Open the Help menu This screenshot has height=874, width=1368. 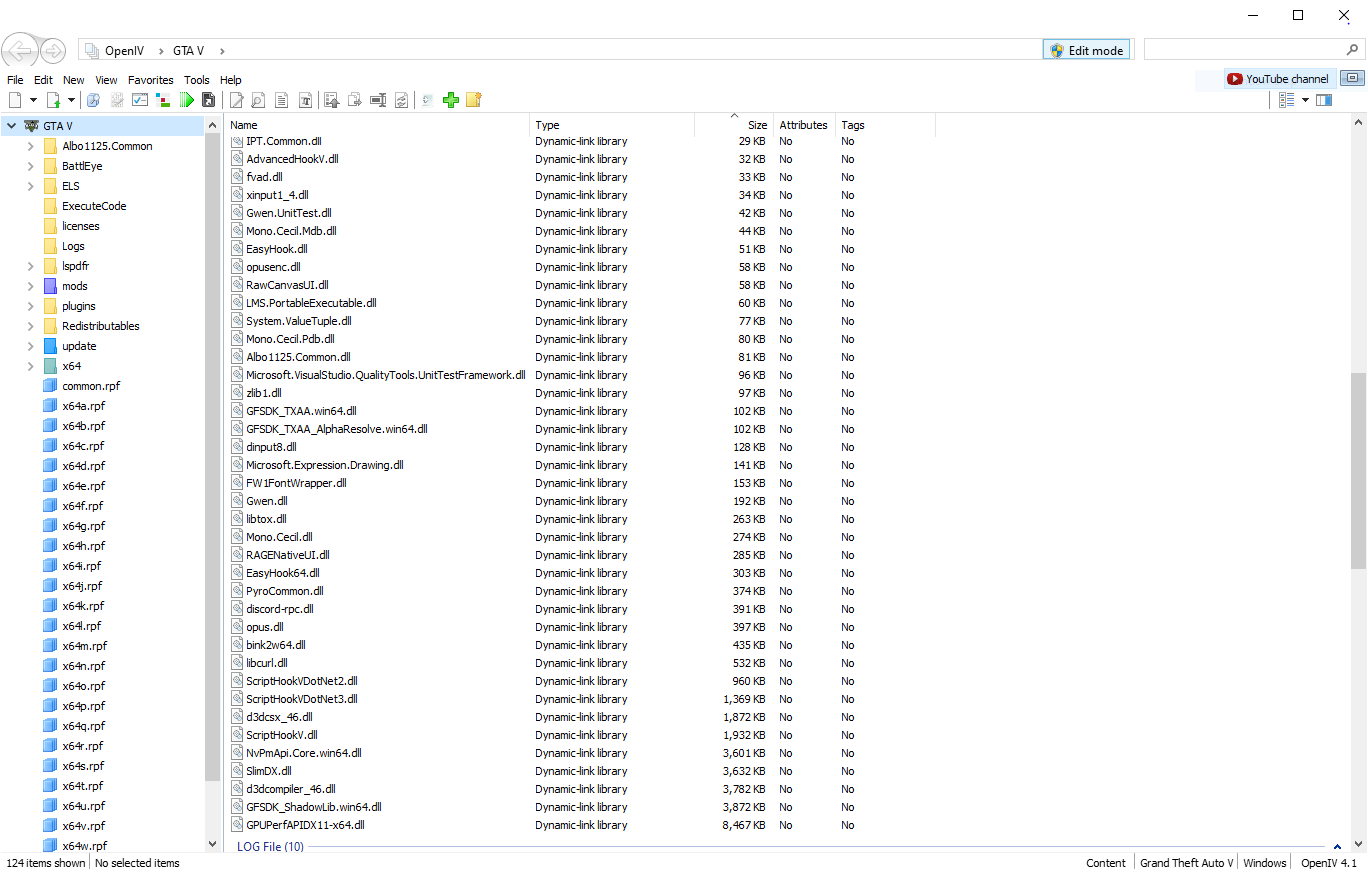coord(231,80)
